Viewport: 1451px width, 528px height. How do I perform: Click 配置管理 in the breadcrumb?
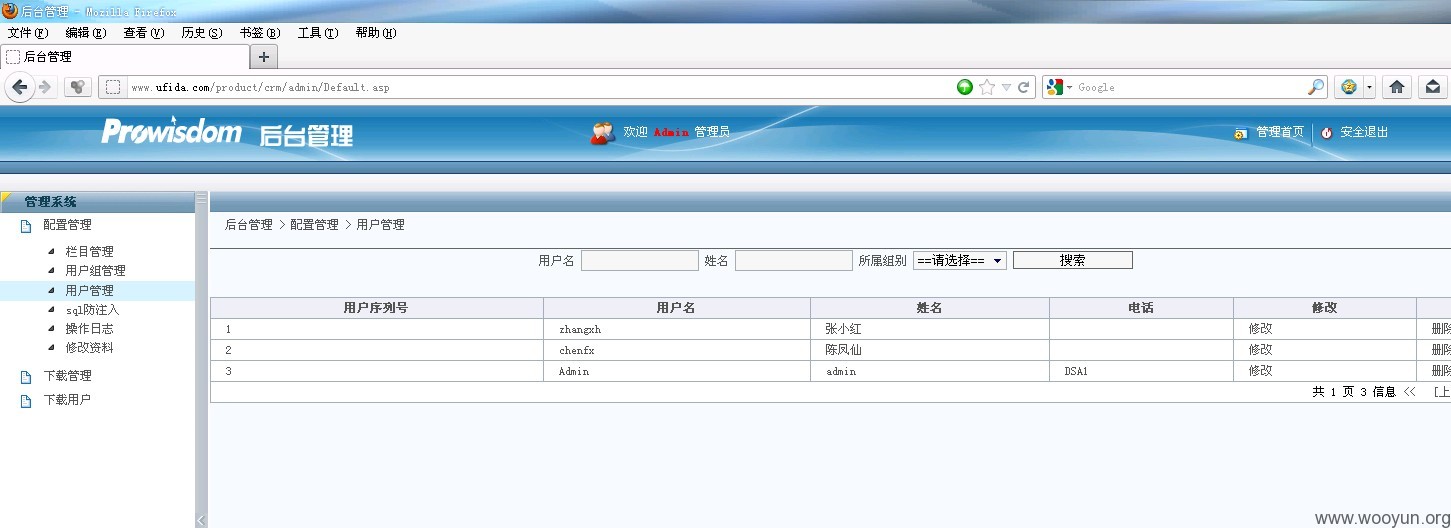[314, 225]
